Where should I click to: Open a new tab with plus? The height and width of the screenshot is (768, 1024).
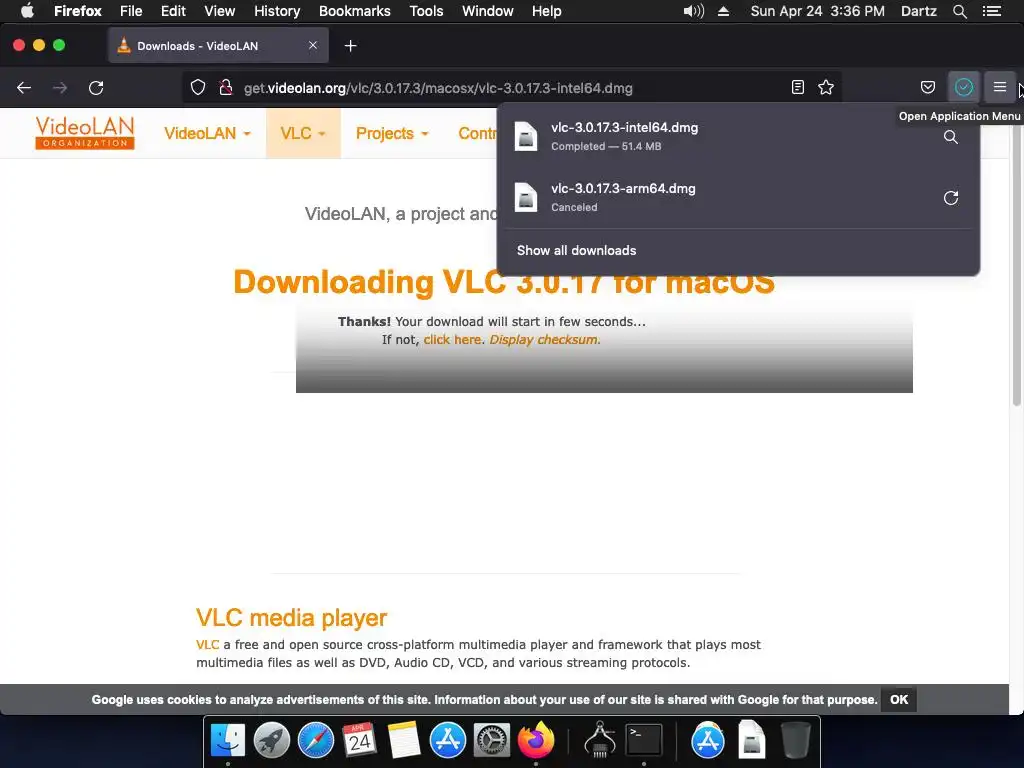(351, 46)
